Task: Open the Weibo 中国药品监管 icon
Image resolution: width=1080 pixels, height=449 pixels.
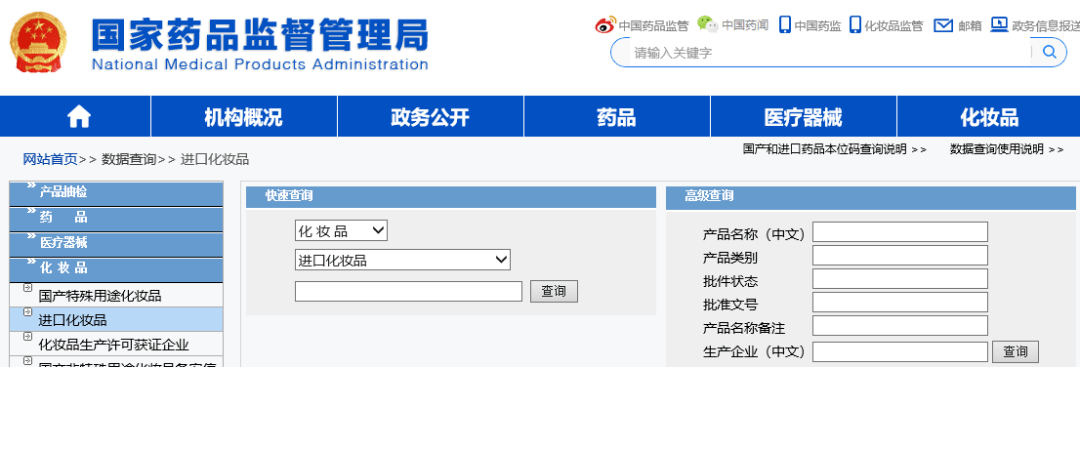Action: click(x=605, y=25)
